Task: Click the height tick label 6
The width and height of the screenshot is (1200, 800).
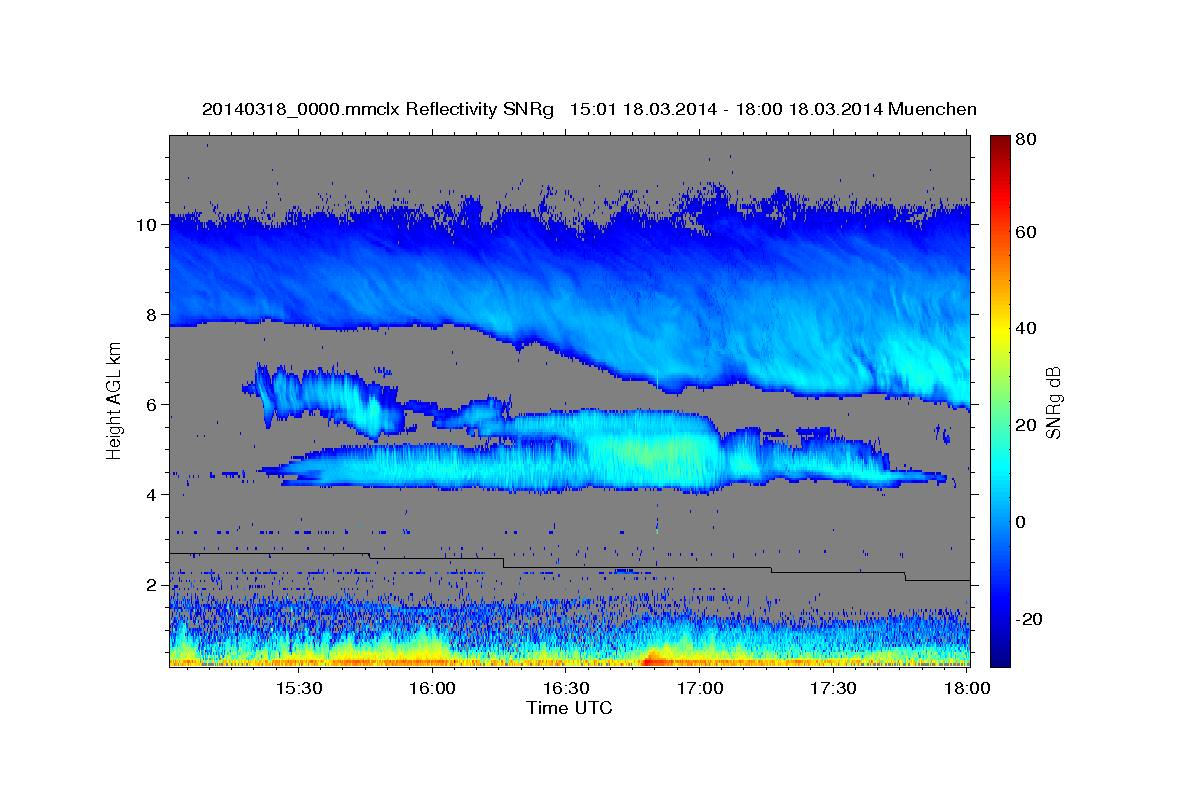Action: [153, 405]
